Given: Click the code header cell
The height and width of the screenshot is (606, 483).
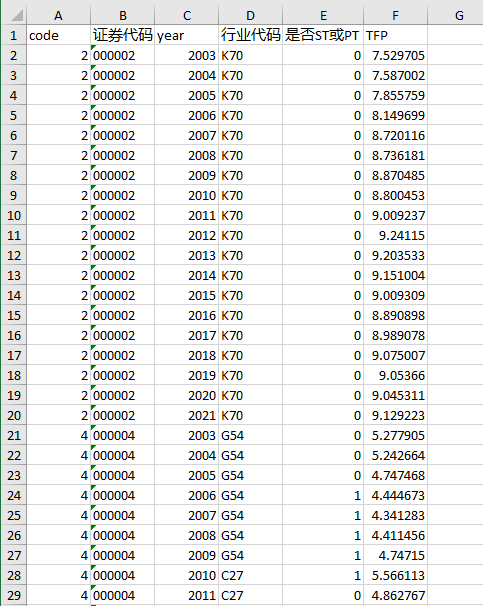Looking at the screenshot, I should (58, 36).
